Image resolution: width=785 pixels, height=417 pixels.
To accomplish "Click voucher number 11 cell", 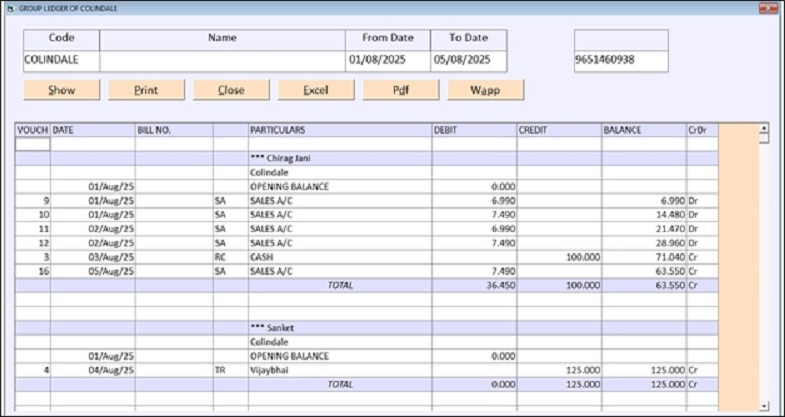I will [x=33, y=229].
